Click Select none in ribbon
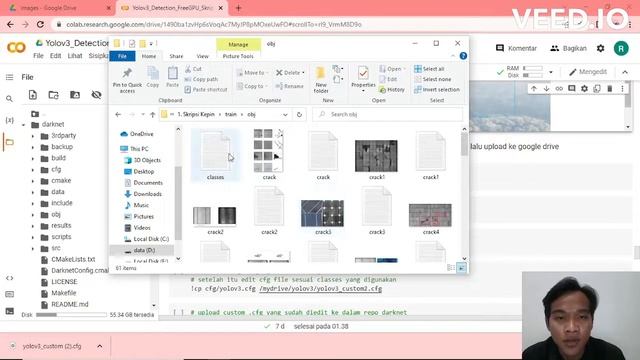640x360 pixels. tap(433, 79)
